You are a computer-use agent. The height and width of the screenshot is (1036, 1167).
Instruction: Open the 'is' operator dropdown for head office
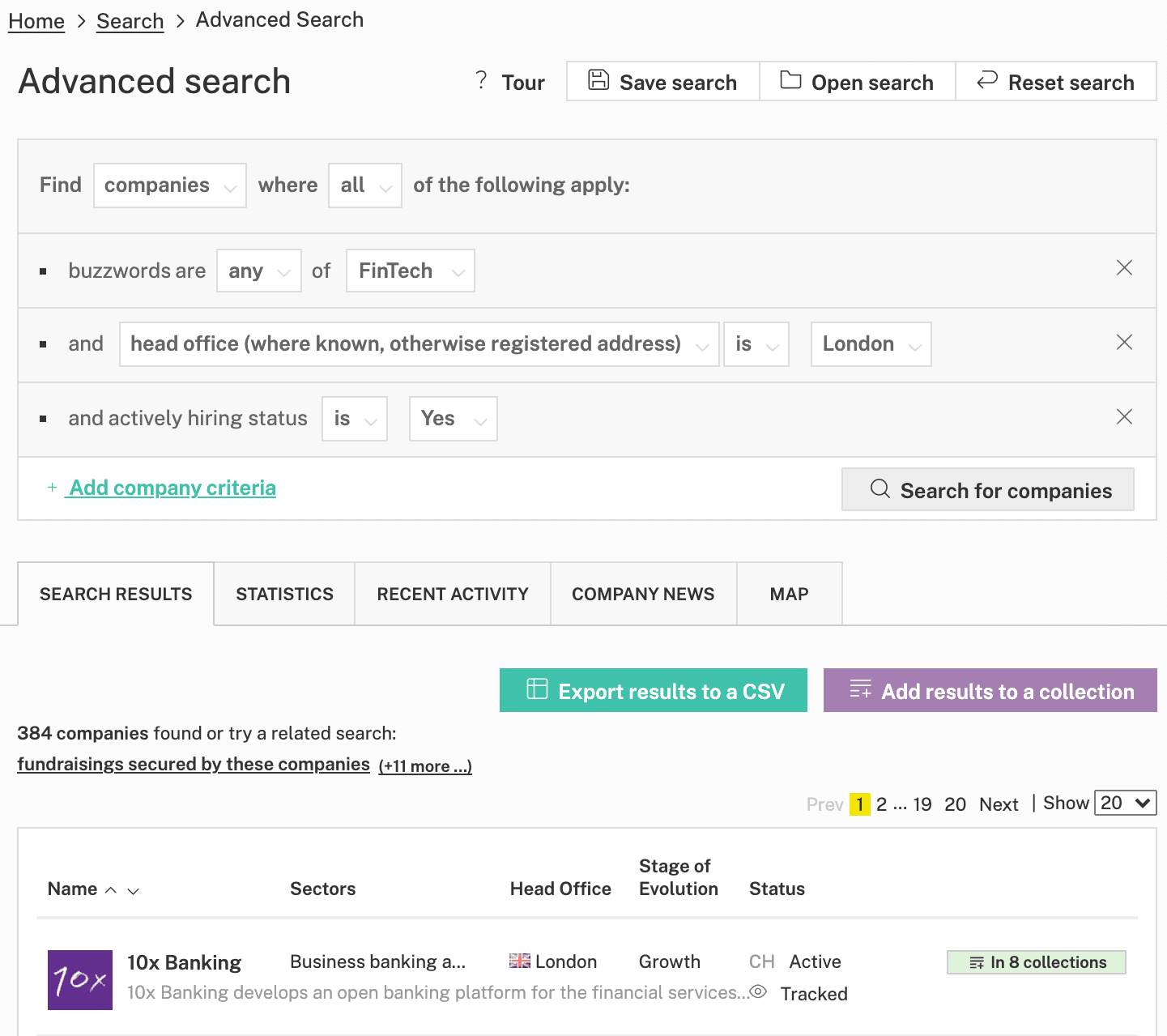(x=756, y=344)
